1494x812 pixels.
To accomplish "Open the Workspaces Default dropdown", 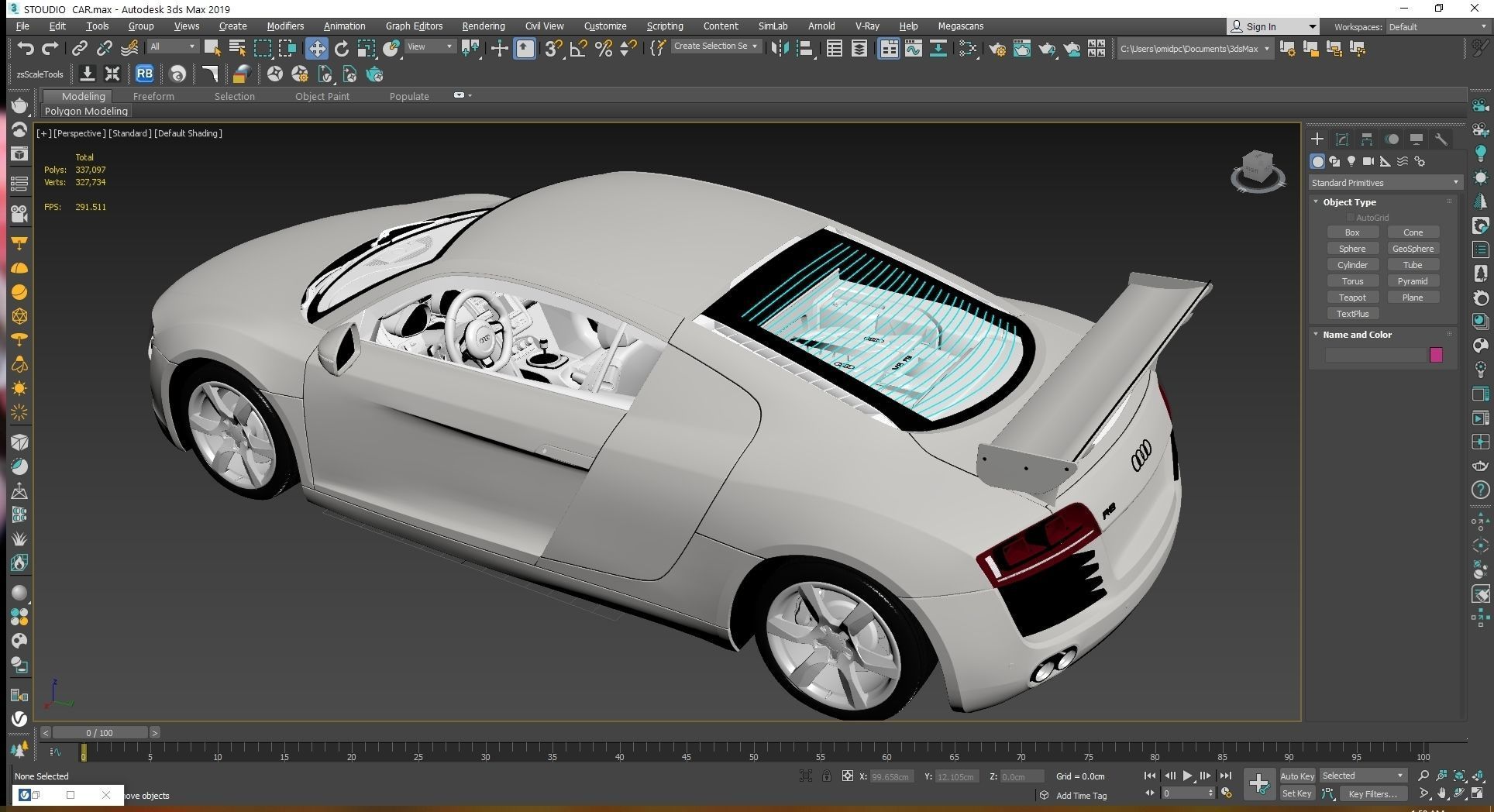I will click(1437, 26).
